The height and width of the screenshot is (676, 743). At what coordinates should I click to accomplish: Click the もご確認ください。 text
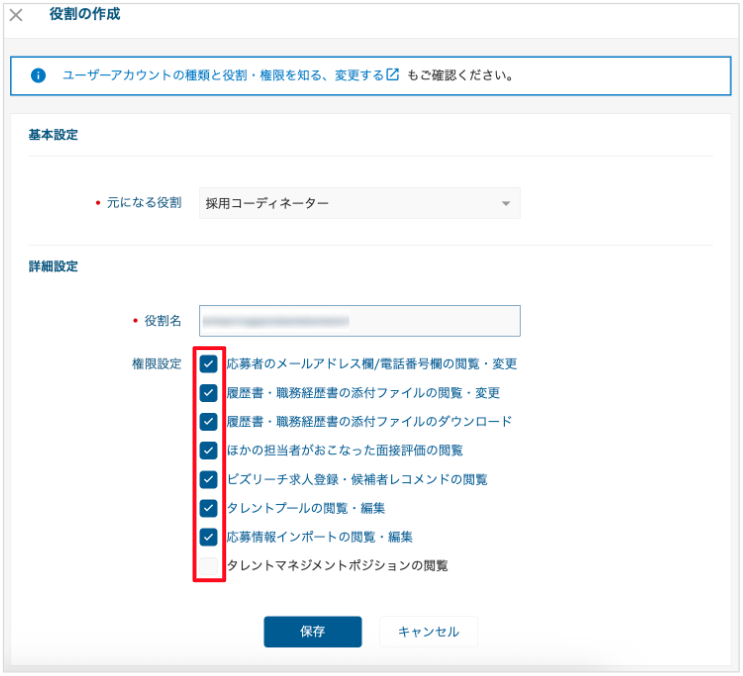(461, 75)
